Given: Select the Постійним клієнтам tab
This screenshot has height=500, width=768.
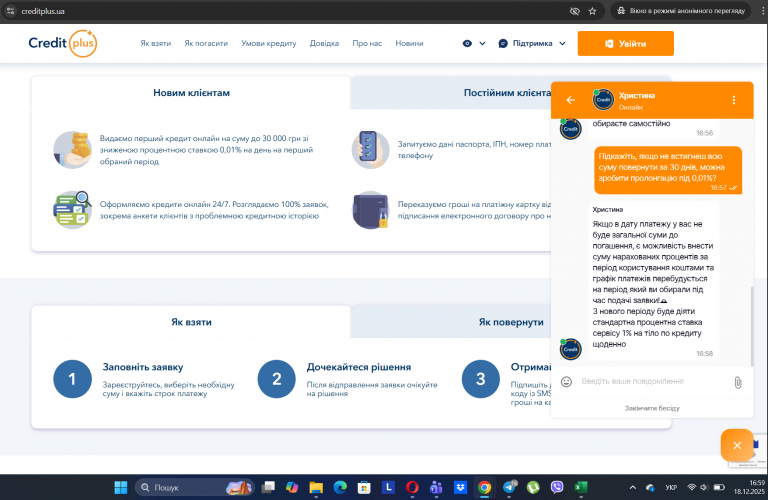Looking at the screenshot, I should (507, 93).
